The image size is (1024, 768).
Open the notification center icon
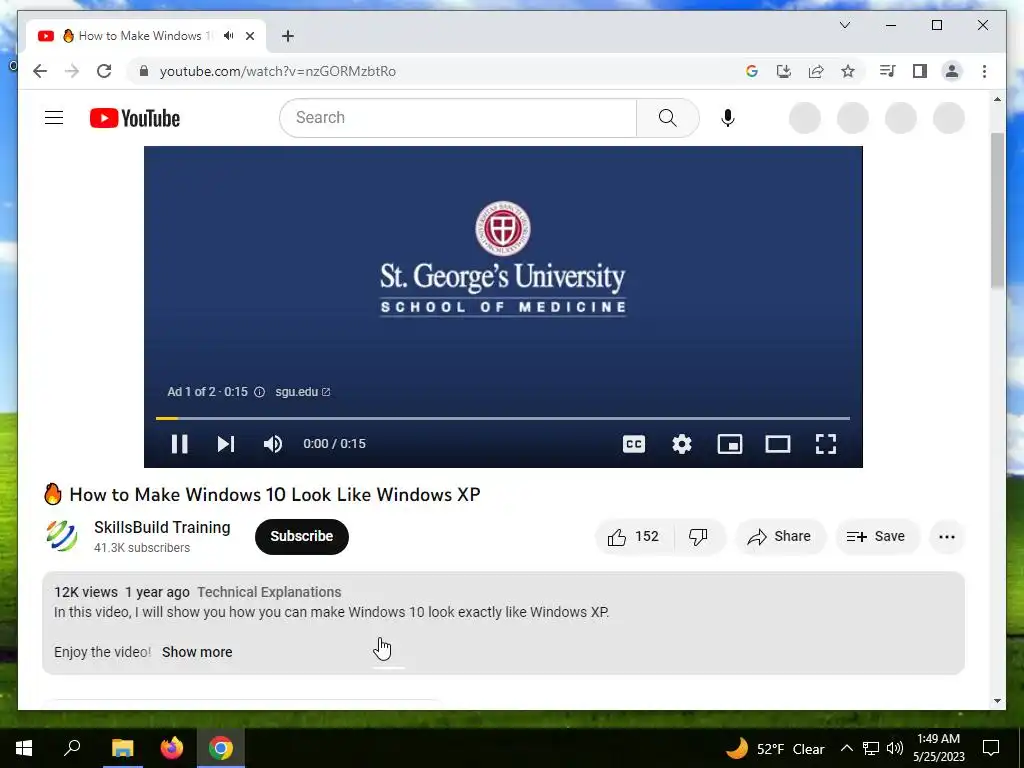(x=991, y=748)
